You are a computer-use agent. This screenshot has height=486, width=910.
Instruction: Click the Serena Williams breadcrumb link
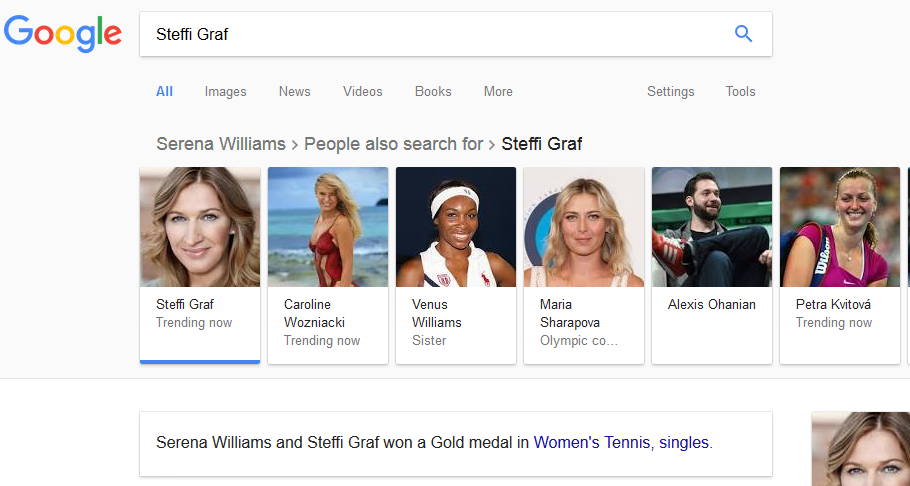220,144
